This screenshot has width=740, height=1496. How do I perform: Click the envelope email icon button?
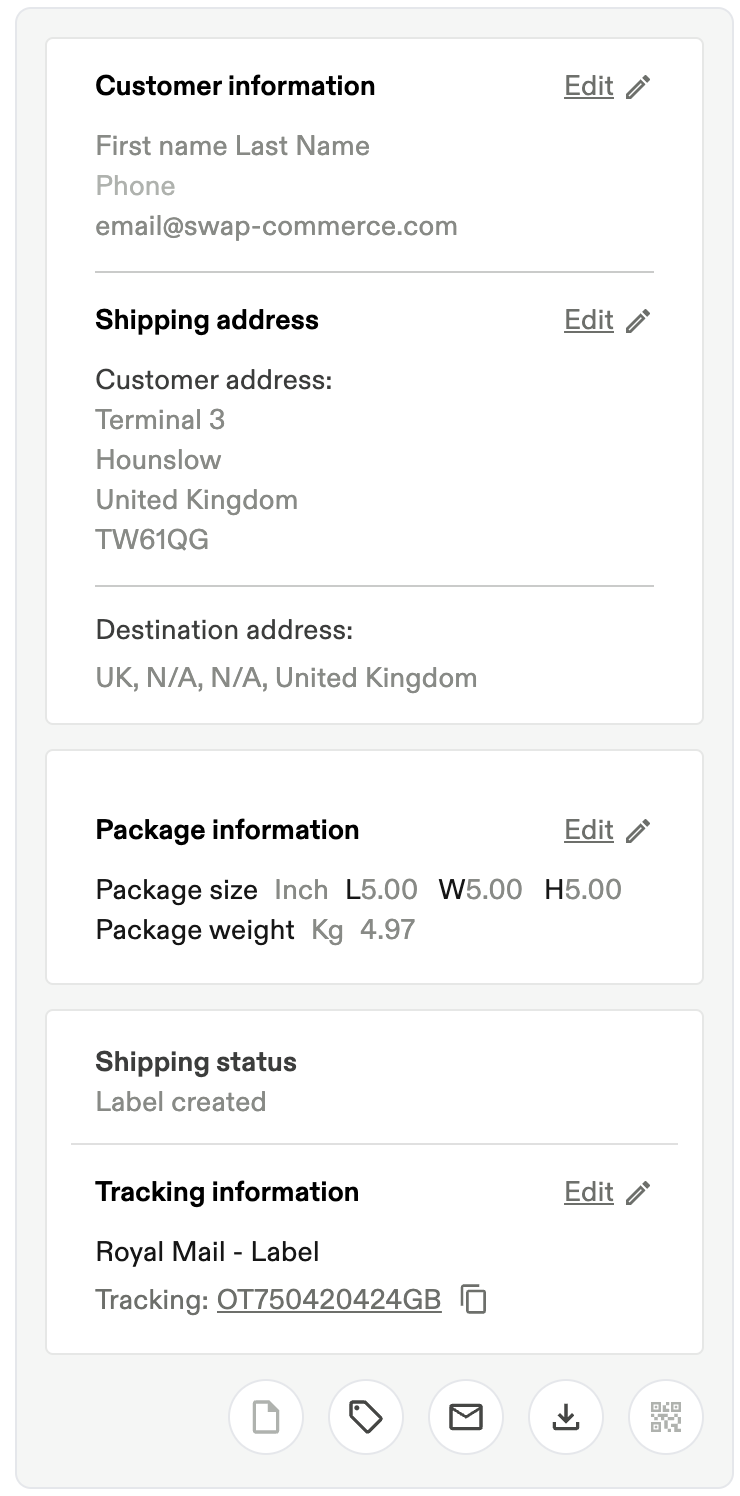(466, 1417)
